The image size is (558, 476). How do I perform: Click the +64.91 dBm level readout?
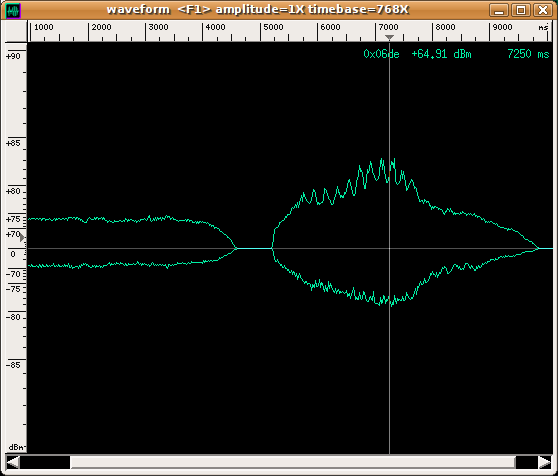point(441,54)
